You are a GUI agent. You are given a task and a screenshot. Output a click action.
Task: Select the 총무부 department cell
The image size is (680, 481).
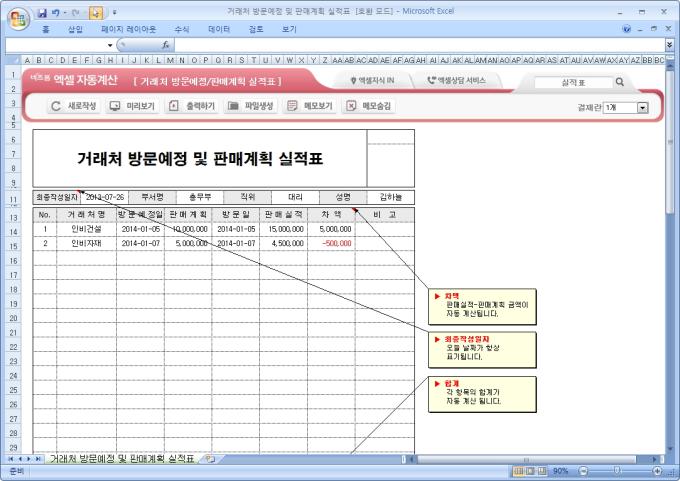pyautogui.click(x=200, y=197)
